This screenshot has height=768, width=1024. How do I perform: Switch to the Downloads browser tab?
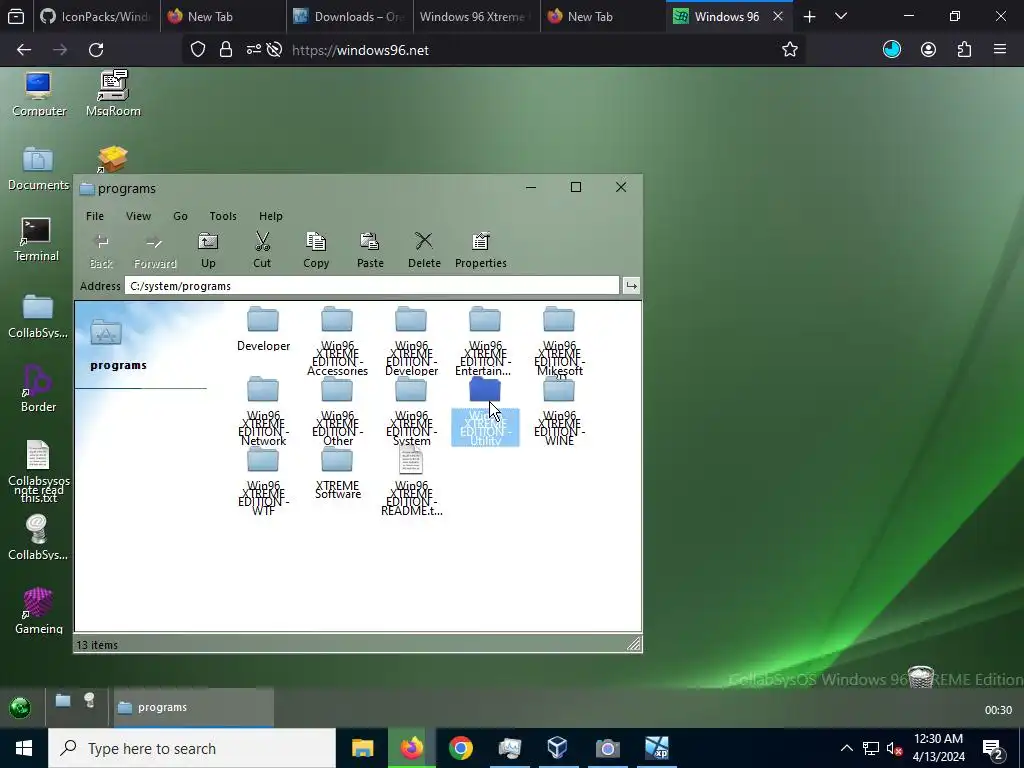click(349, 16)
